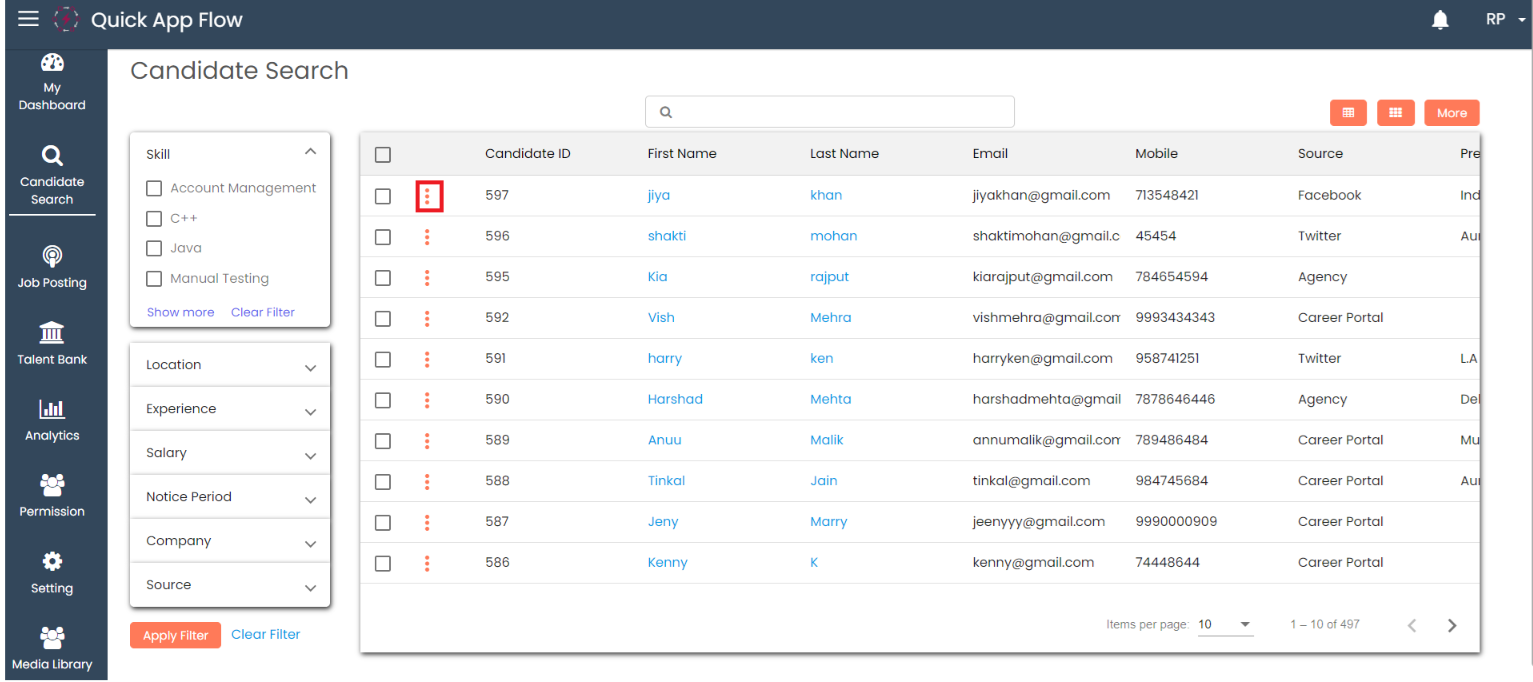Tick the Java skill checkbox
The image size is (1533, 682).
coord(154,249)
